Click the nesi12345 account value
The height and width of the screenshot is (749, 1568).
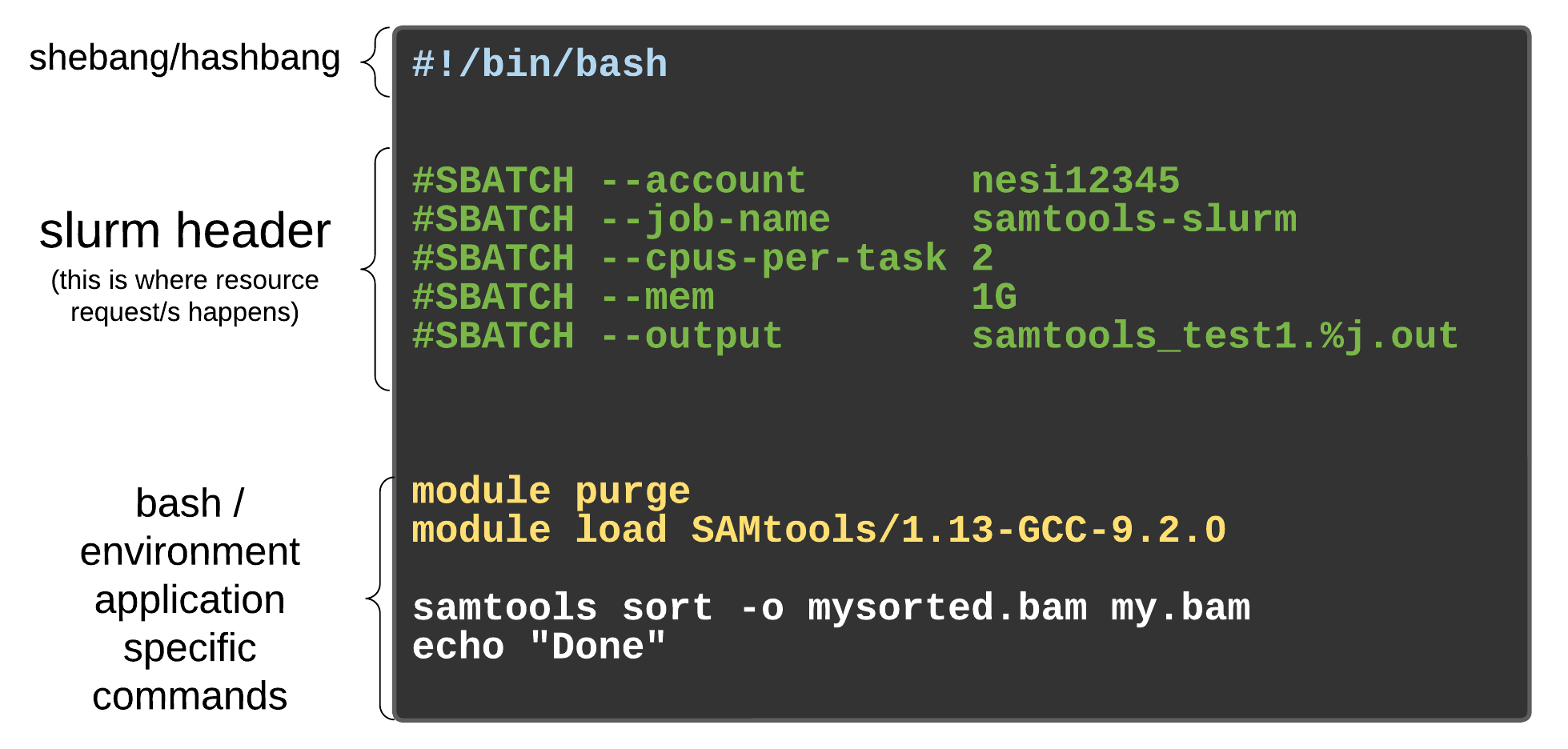(1076, 181)
